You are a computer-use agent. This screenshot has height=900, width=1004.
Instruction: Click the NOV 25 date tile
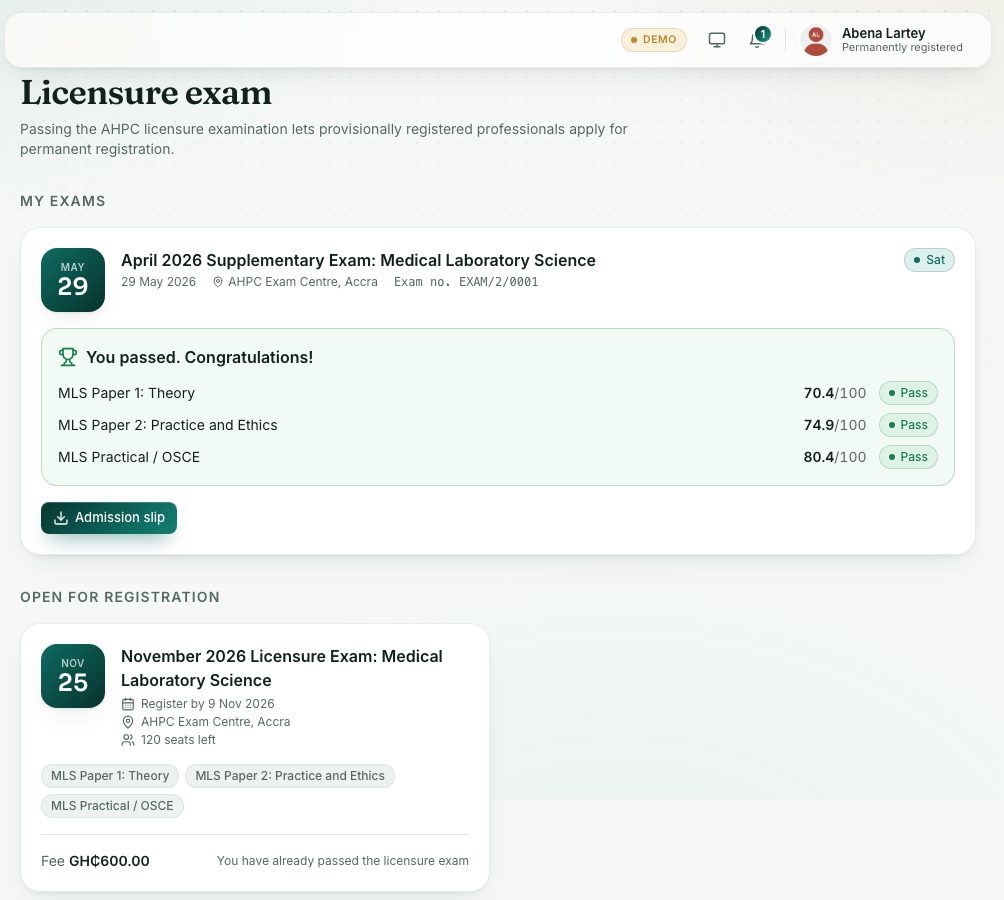73,676
